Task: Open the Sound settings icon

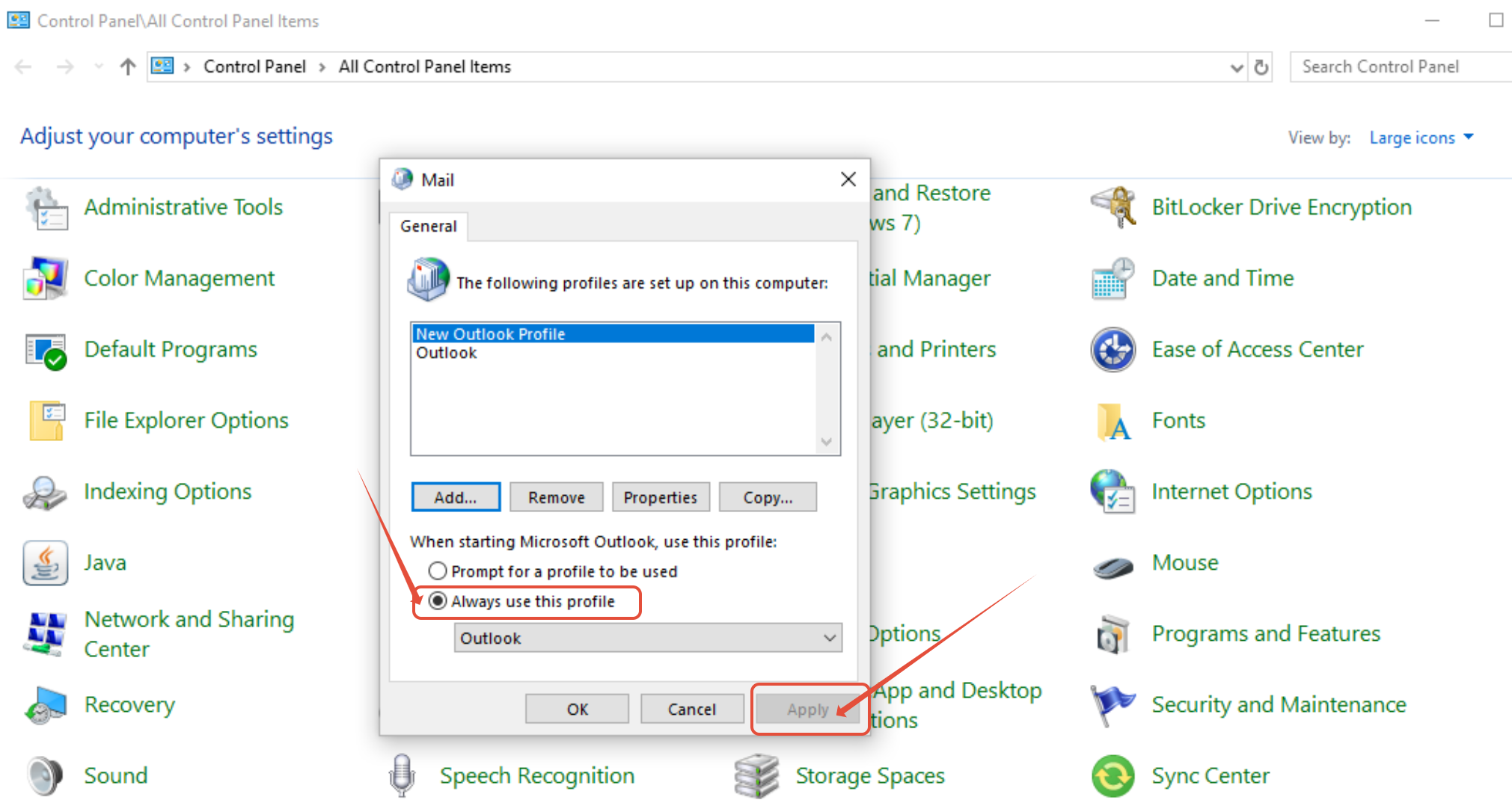Action: click(46, 775)
